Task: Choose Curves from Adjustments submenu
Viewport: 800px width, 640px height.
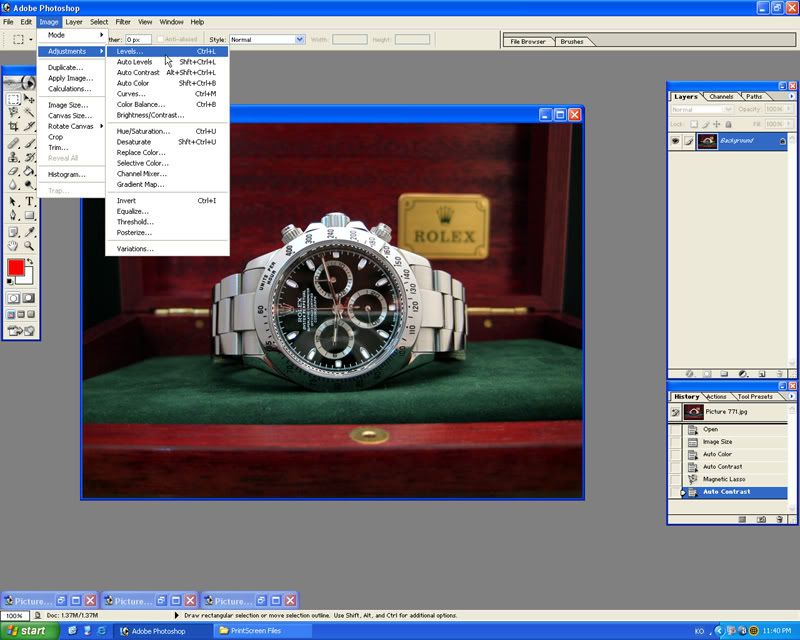Action: pyautogui.click(x=167, y=94)
